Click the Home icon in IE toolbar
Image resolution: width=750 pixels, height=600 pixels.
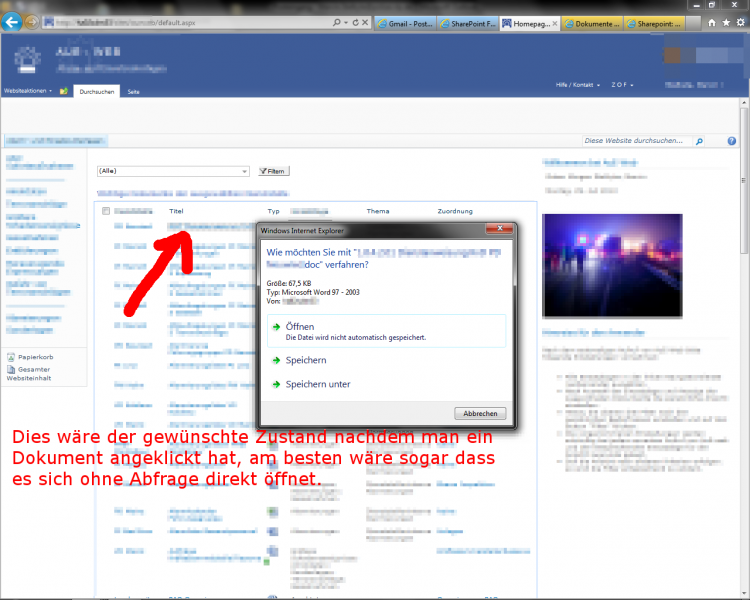click(712, 22)
